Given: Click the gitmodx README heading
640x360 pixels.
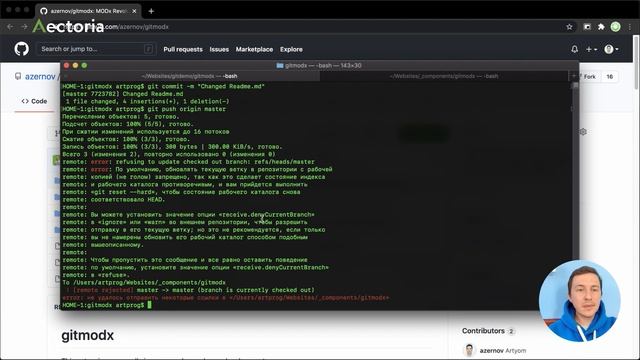Looking at the screenshot, I should [x=87, y=336].
